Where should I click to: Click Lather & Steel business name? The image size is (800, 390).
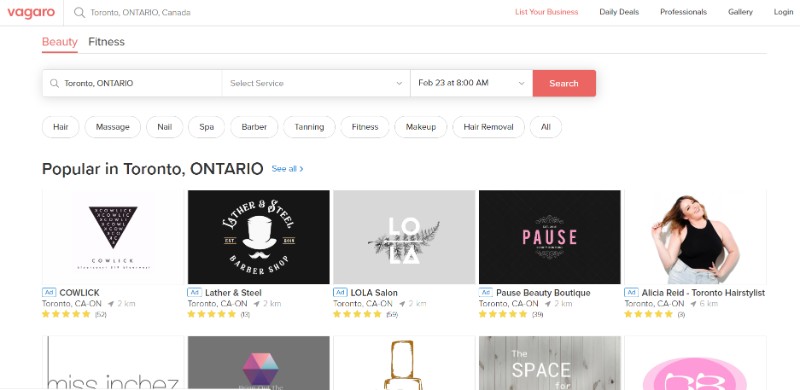(x=233, y=292)
